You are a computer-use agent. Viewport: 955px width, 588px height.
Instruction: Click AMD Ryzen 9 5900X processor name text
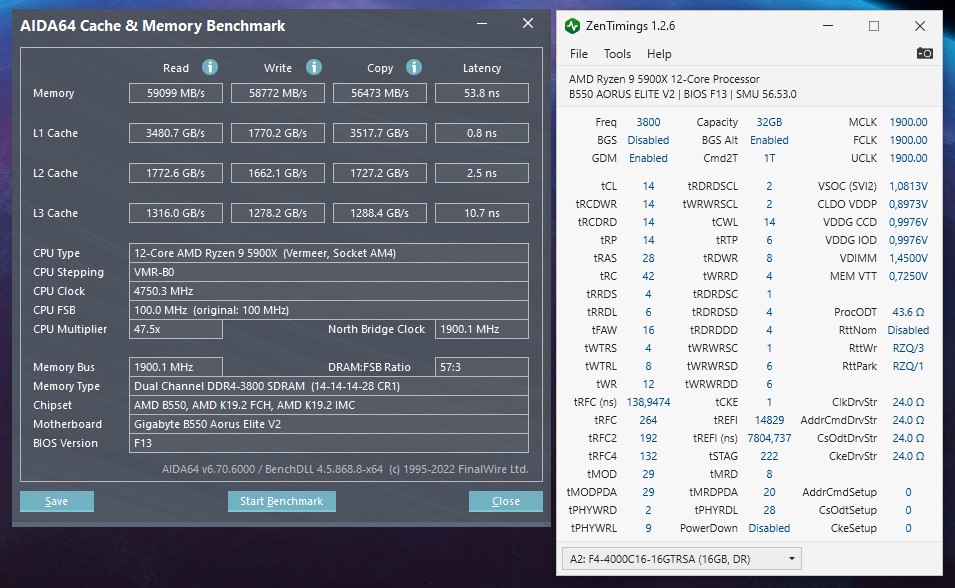coord(664,79)
